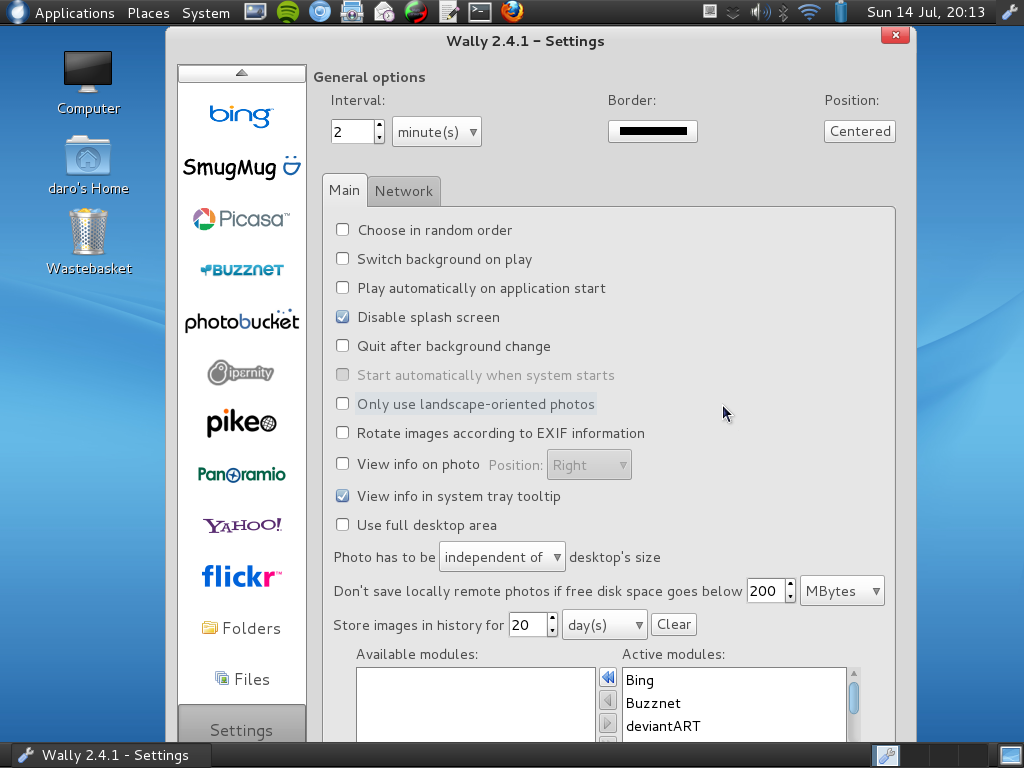The height and width of the screenshot is (768, 1024).
Task: Open the Flickr module
Action: point(241,577)
